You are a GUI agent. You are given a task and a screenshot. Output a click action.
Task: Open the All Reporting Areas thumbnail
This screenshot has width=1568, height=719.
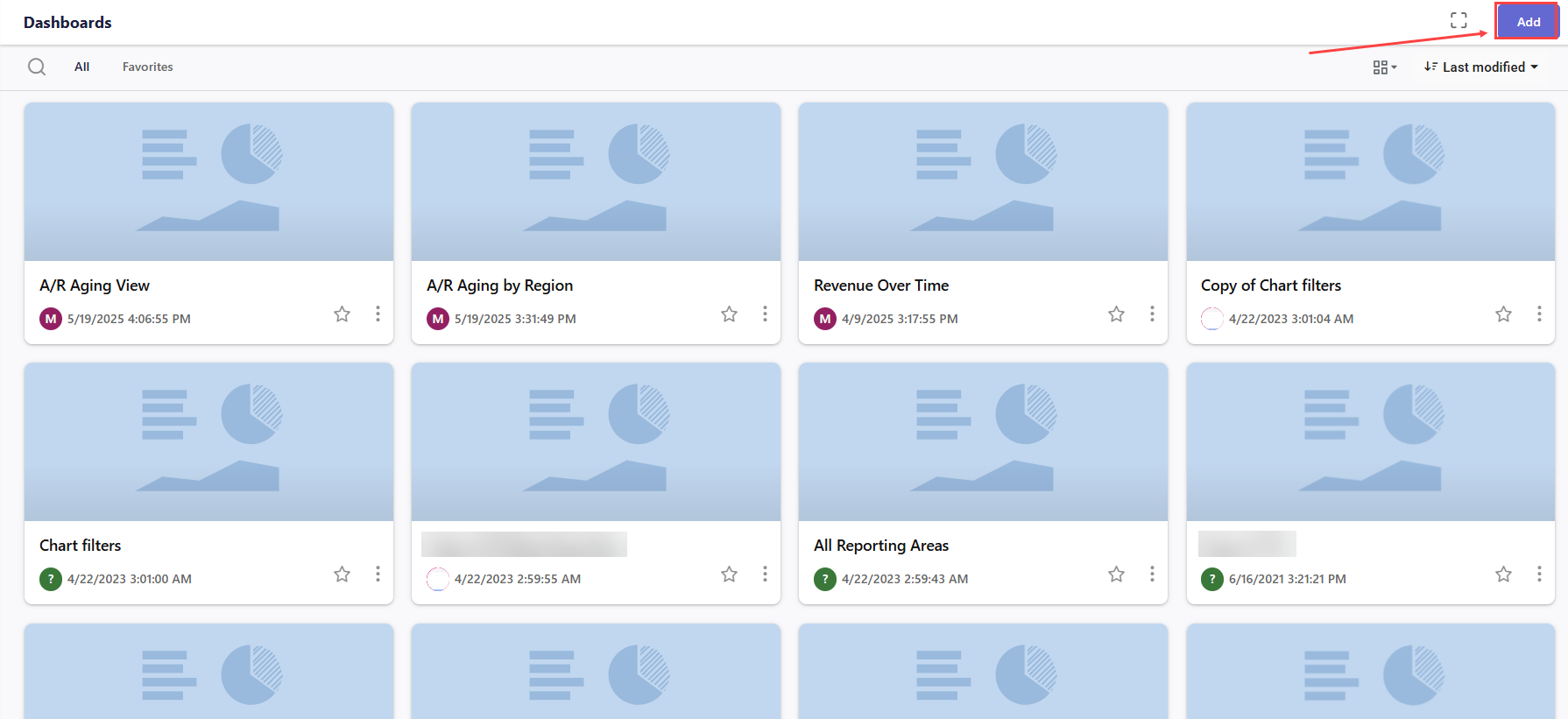pyautogui.click(x=983, y=441)
